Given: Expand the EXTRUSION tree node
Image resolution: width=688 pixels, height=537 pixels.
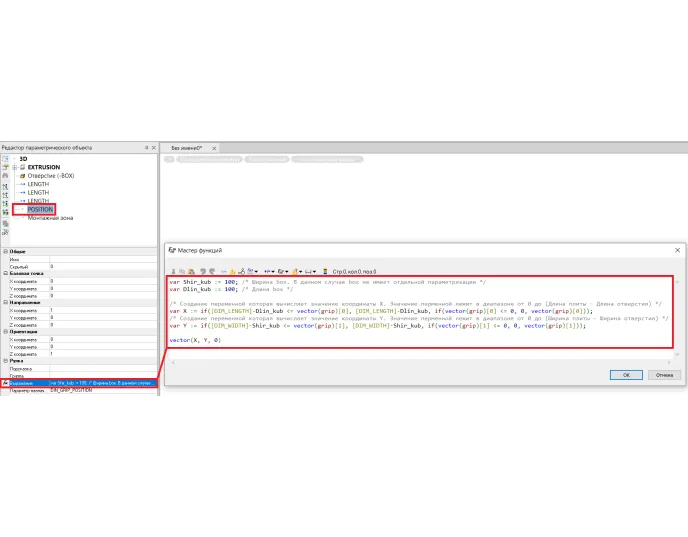Looking at the screenshot, I should click(14, 167).
